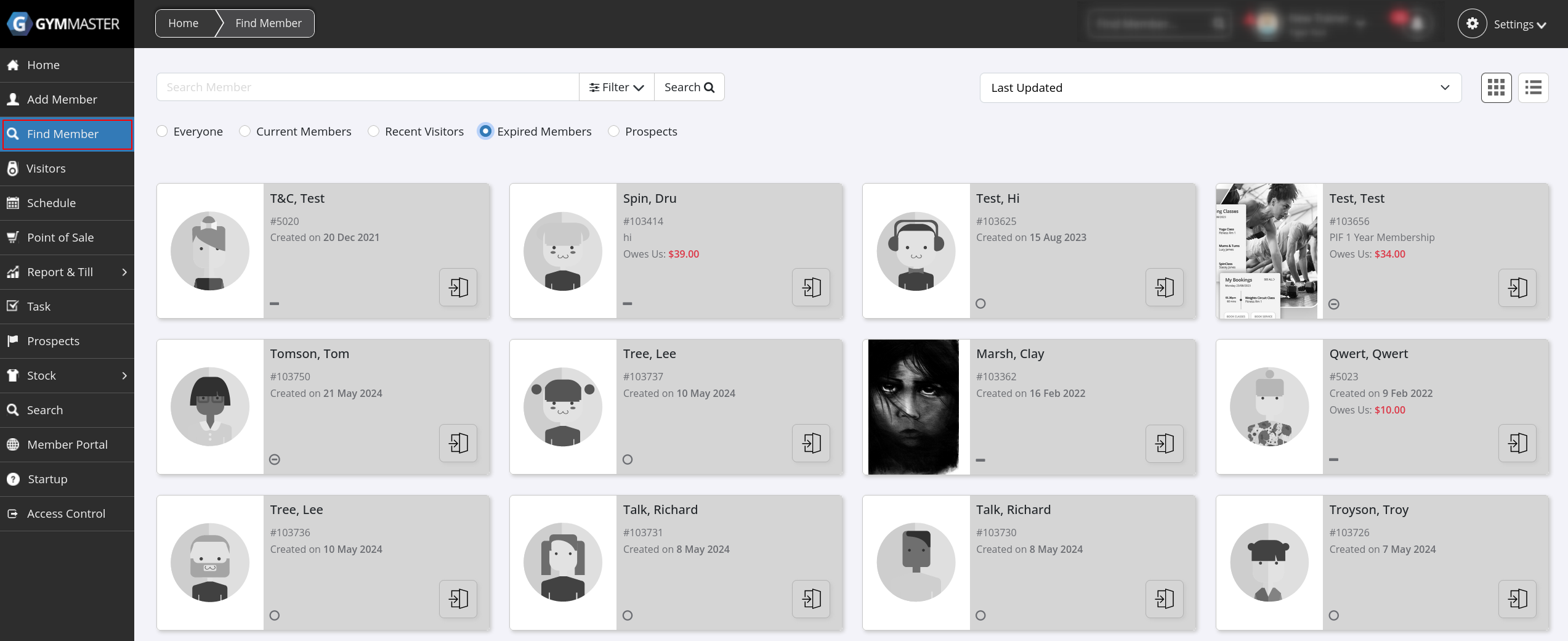Expand the Filter dropdown

point(616,88)
